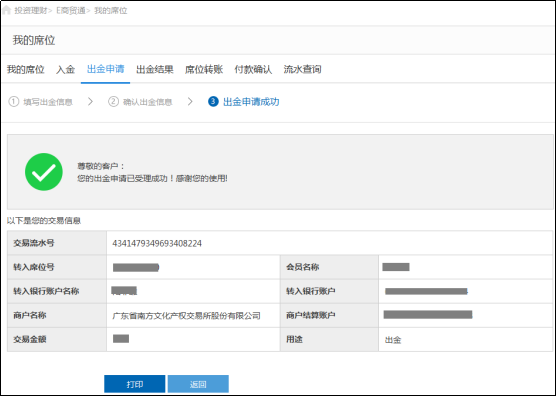Click the 尊敬的客户 greeting text
The image size is (556, 396).
[101, 166]
